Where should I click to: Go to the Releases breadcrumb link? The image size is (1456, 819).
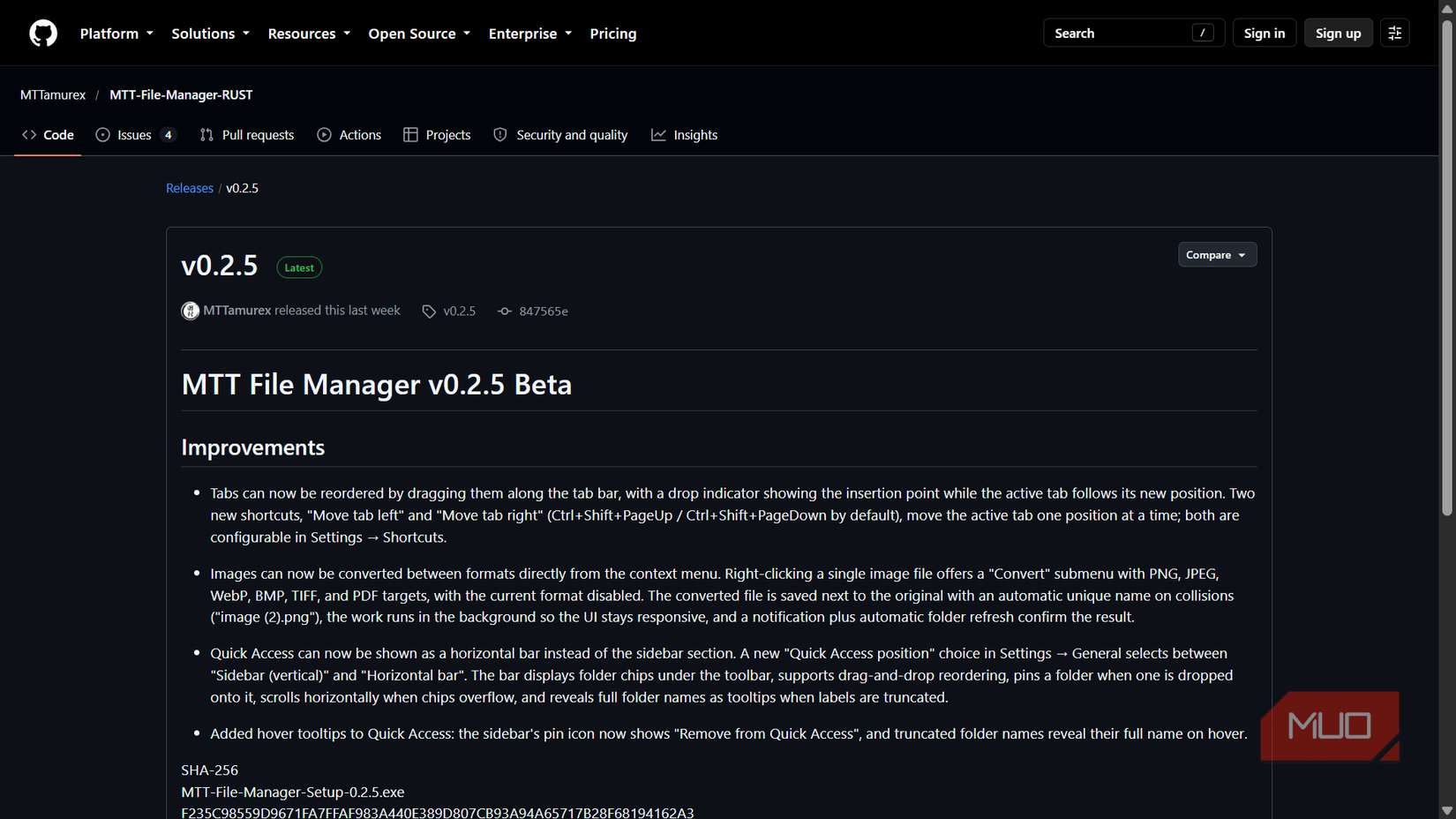pos(190,188)
